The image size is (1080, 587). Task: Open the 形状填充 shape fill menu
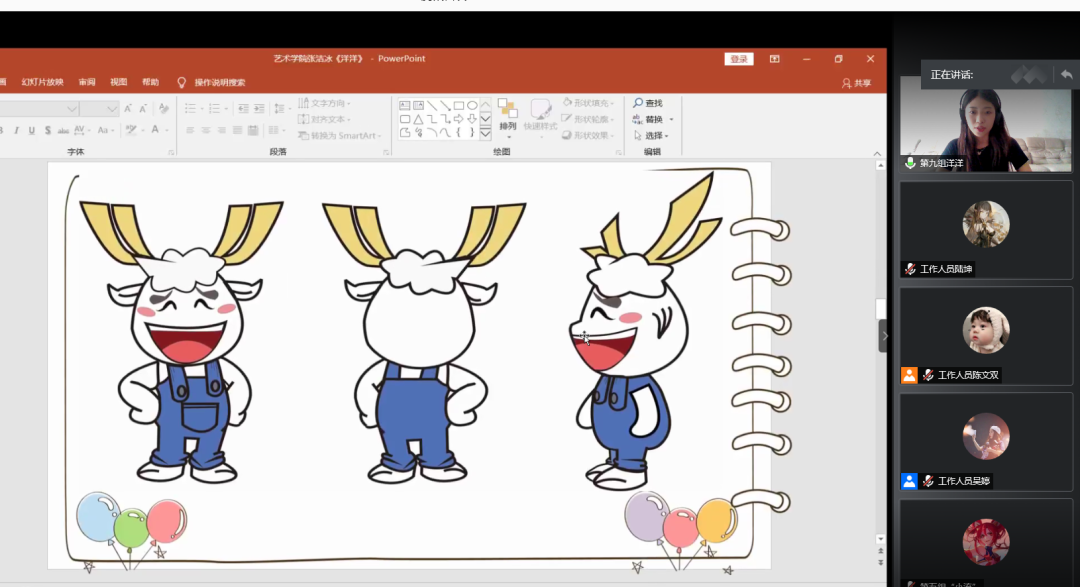(588, 103)
